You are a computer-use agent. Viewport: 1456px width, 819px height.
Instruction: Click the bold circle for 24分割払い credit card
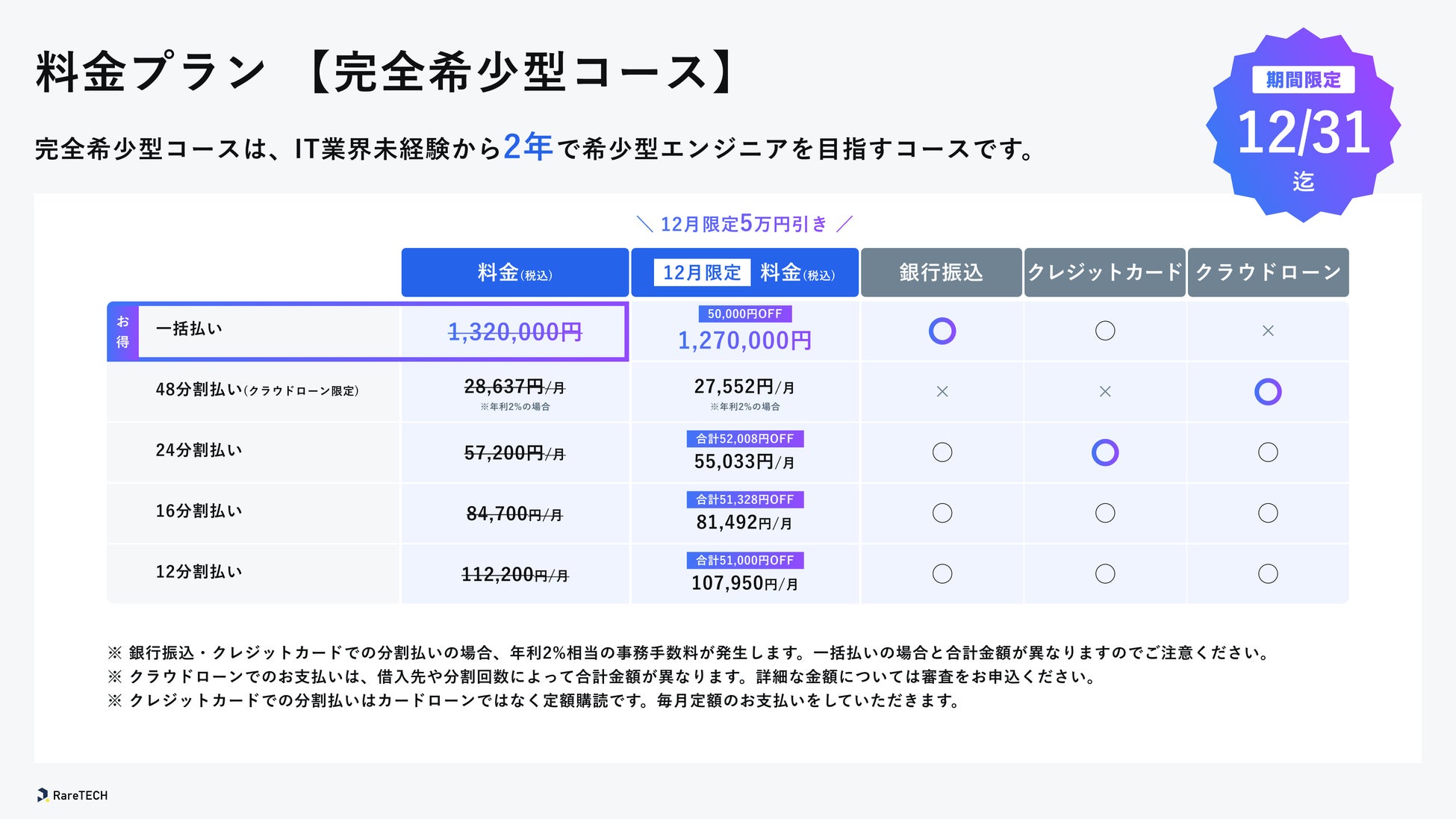[1105, 452]
